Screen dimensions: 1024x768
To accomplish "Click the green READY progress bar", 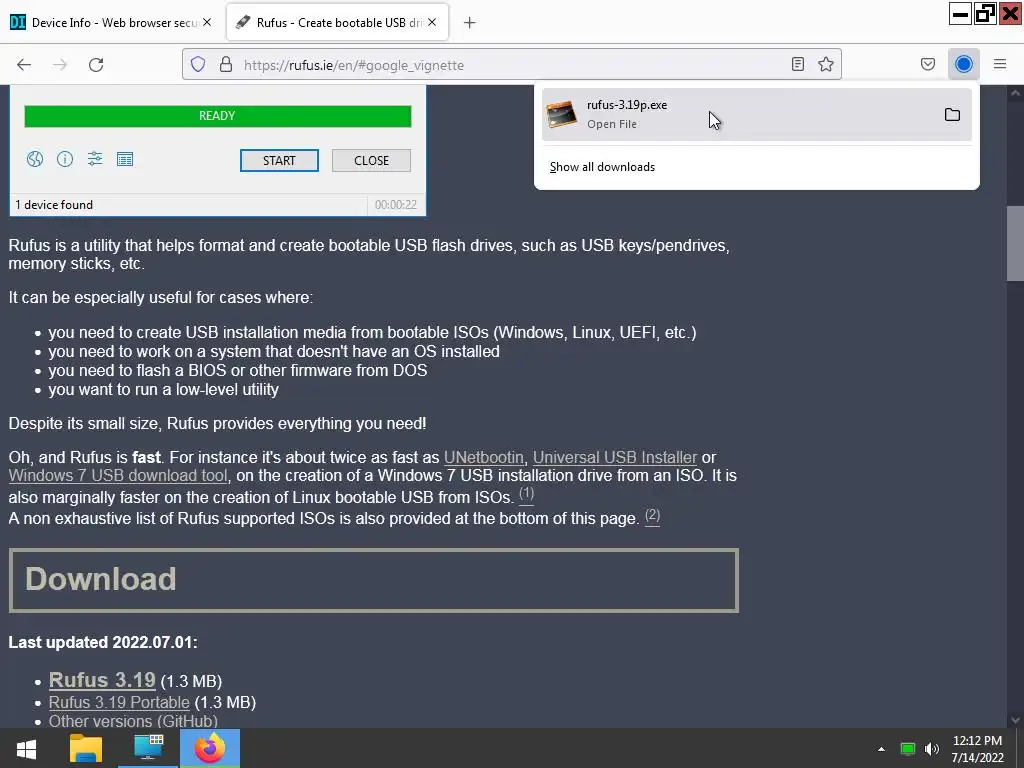I will click(217, 116).
